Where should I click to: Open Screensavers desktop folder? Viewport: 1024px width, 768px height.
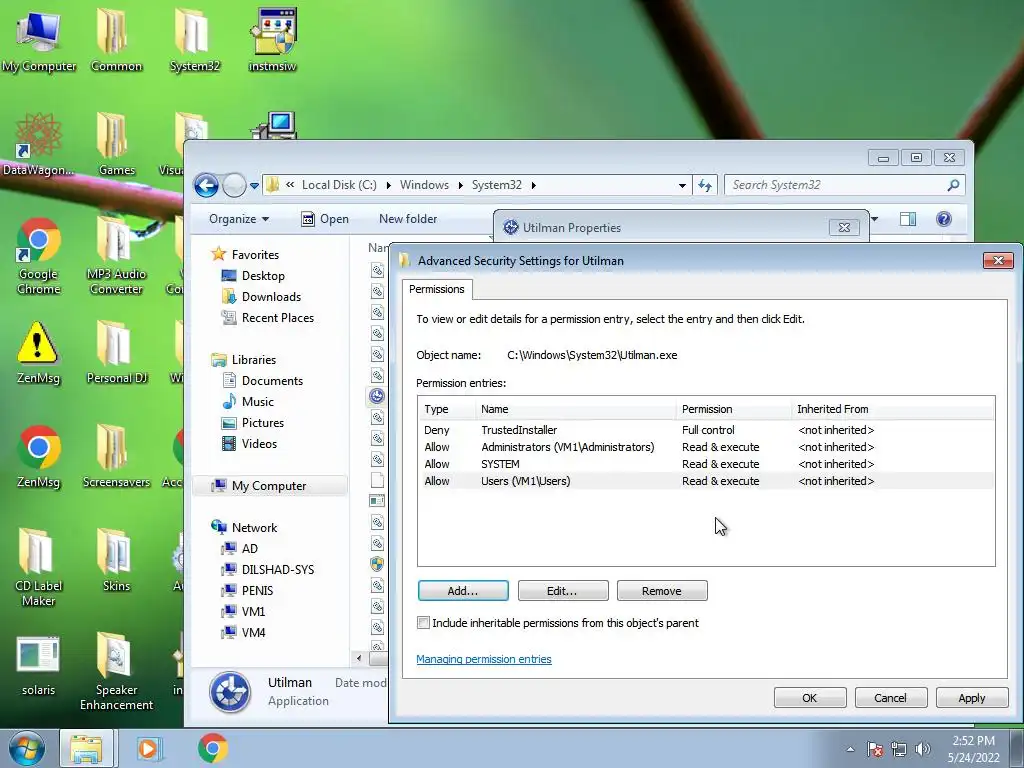click(x=116, y=457)
